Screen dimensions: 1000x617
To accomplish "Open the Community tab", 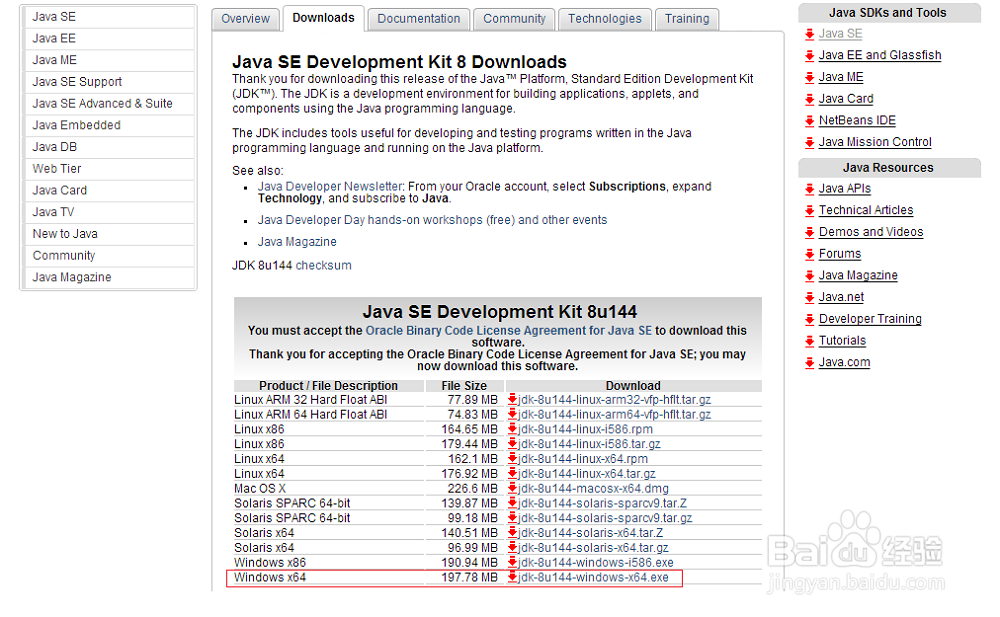I will pos(514,19).
